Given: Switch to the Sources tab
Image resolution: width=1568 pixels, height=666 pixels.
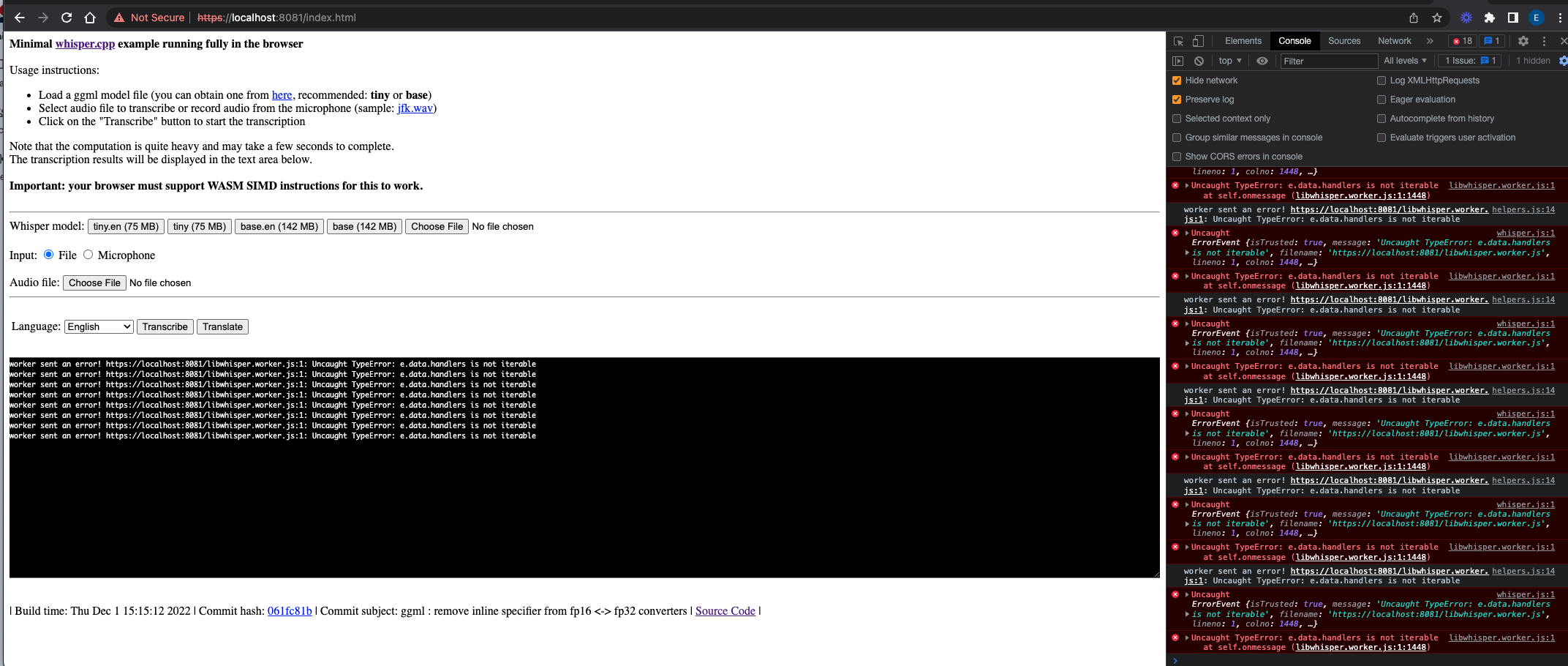Looking at the screenshot, I should [x=1344, y=41].
